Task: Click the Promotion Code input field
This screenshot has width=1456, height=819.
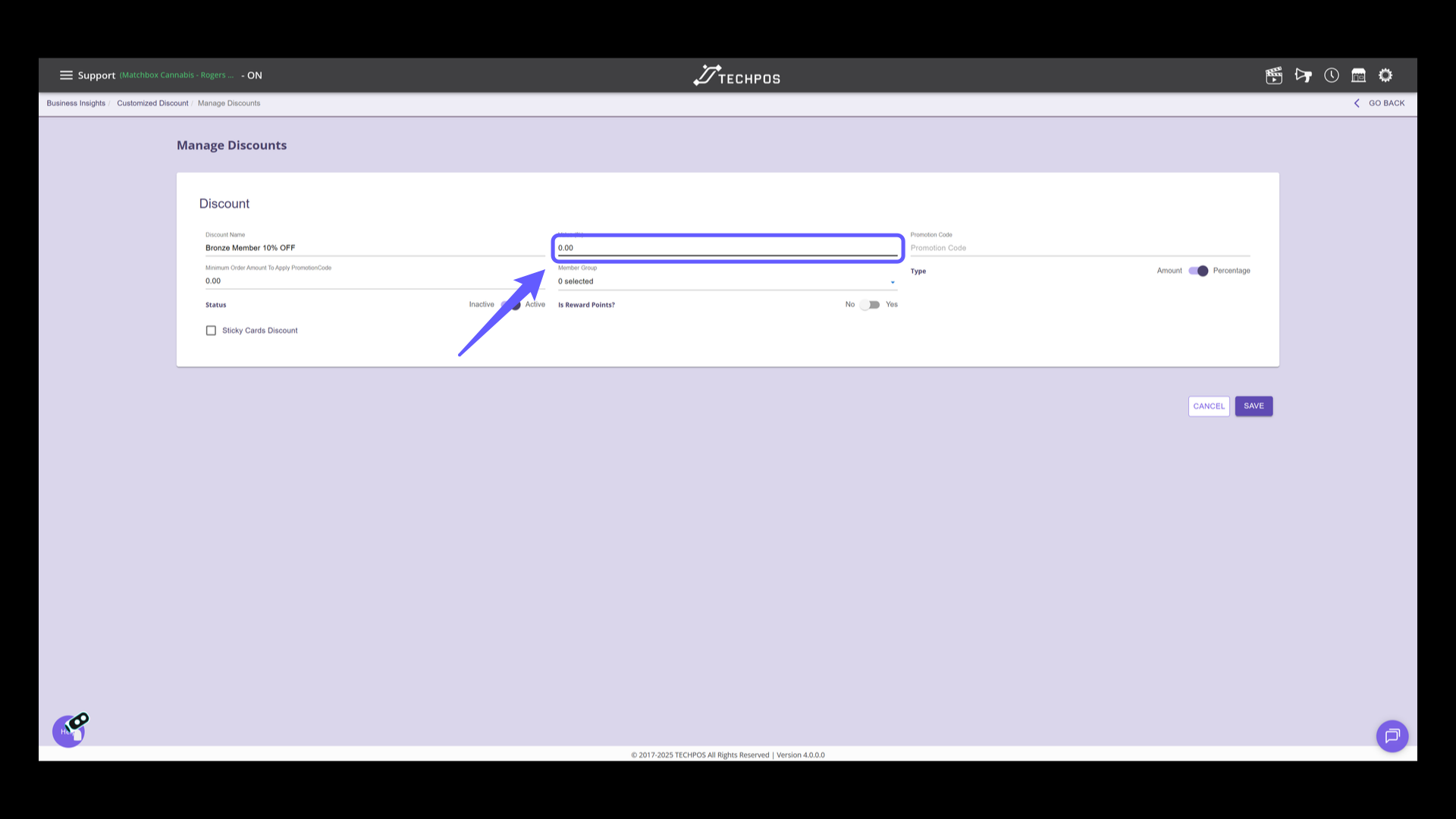Action: click(x=1079, y=248)
